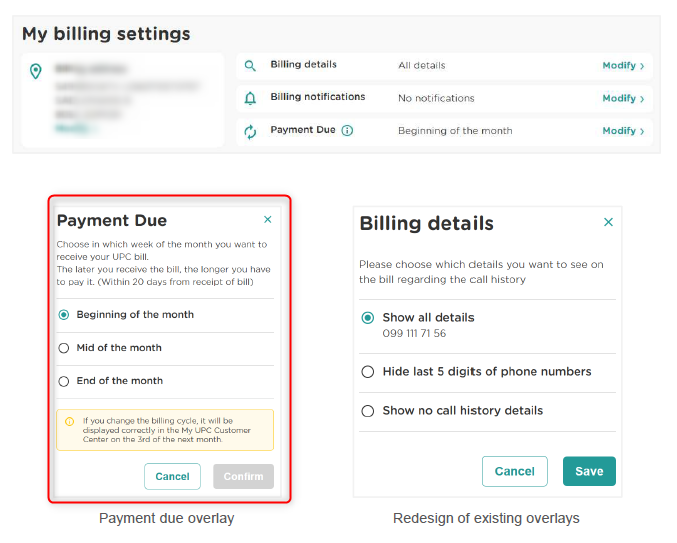
Task: Click the Payment Due refresh cycle icon
Action: (250, 131)
